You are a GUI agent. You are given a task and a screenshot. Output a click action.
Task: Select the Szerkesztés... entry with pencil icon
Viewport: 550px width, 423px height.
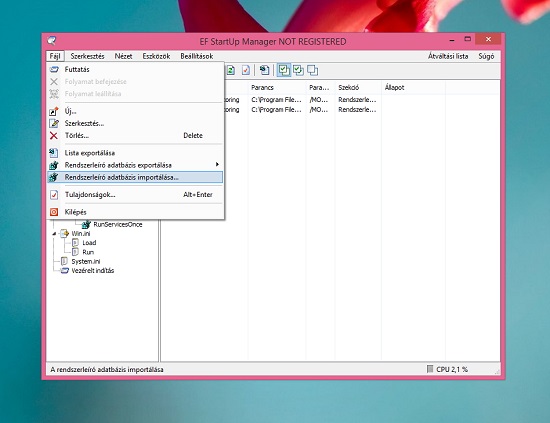(135, 123)
